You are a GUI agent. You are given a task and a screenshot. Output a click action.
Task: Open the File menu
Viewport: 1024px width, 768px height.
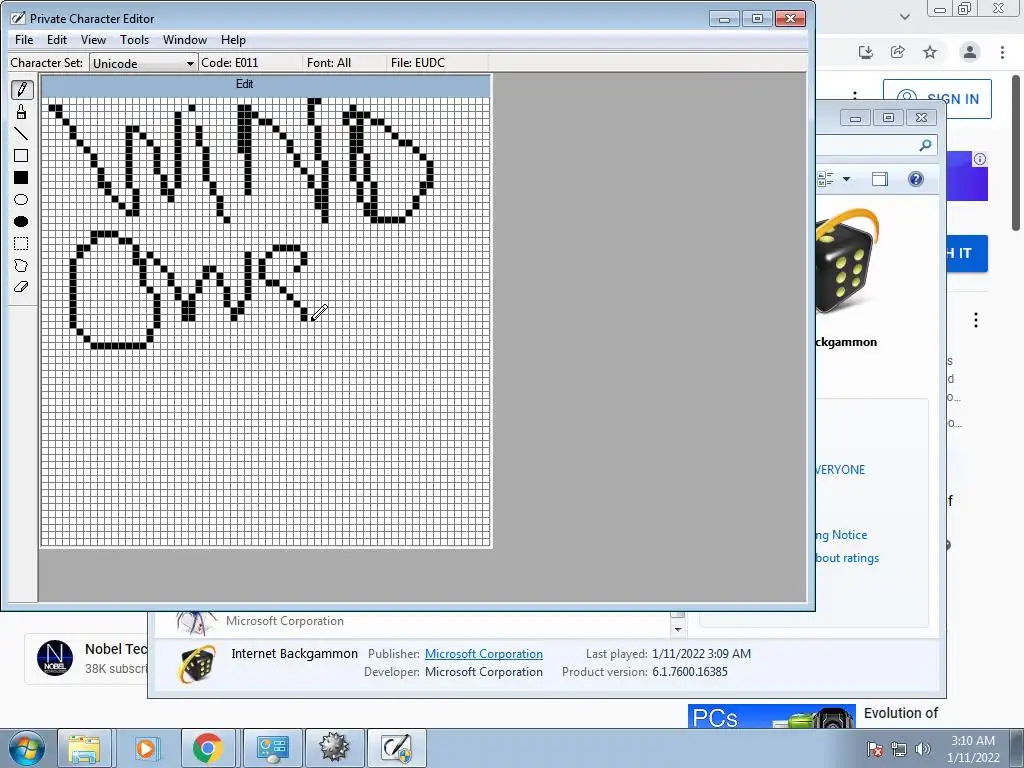[24, 40]
